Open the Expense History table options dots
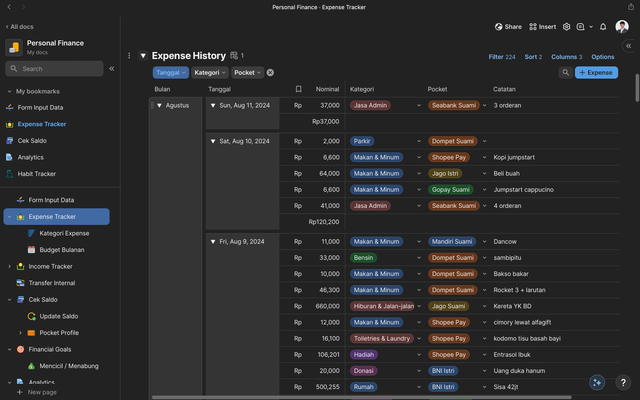Image resolution: width=640 pixels, height=400 pixels. pos(129,56)
